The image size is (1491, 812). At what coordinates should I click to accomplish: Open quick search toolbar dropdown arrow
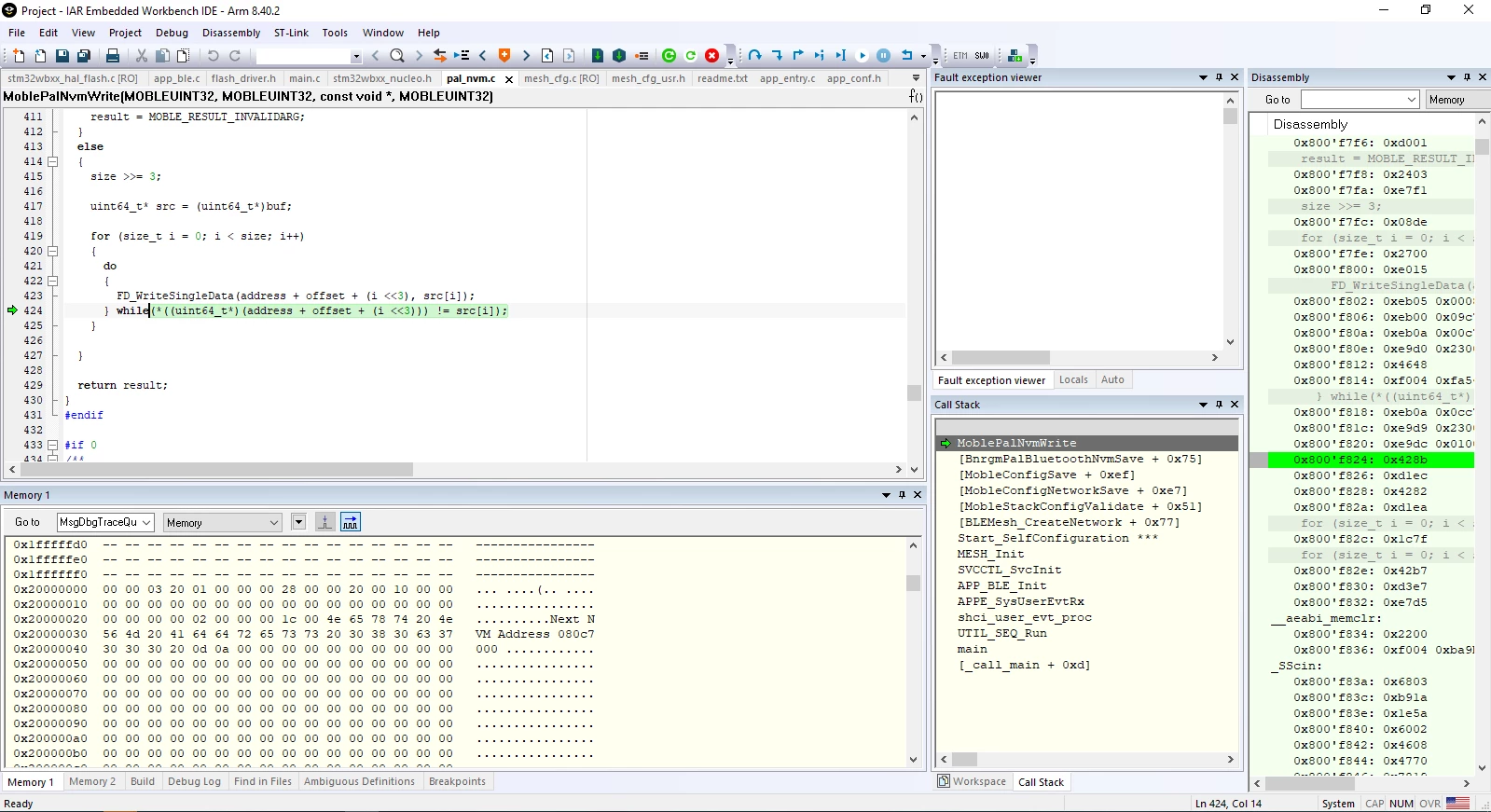[355, 56]
